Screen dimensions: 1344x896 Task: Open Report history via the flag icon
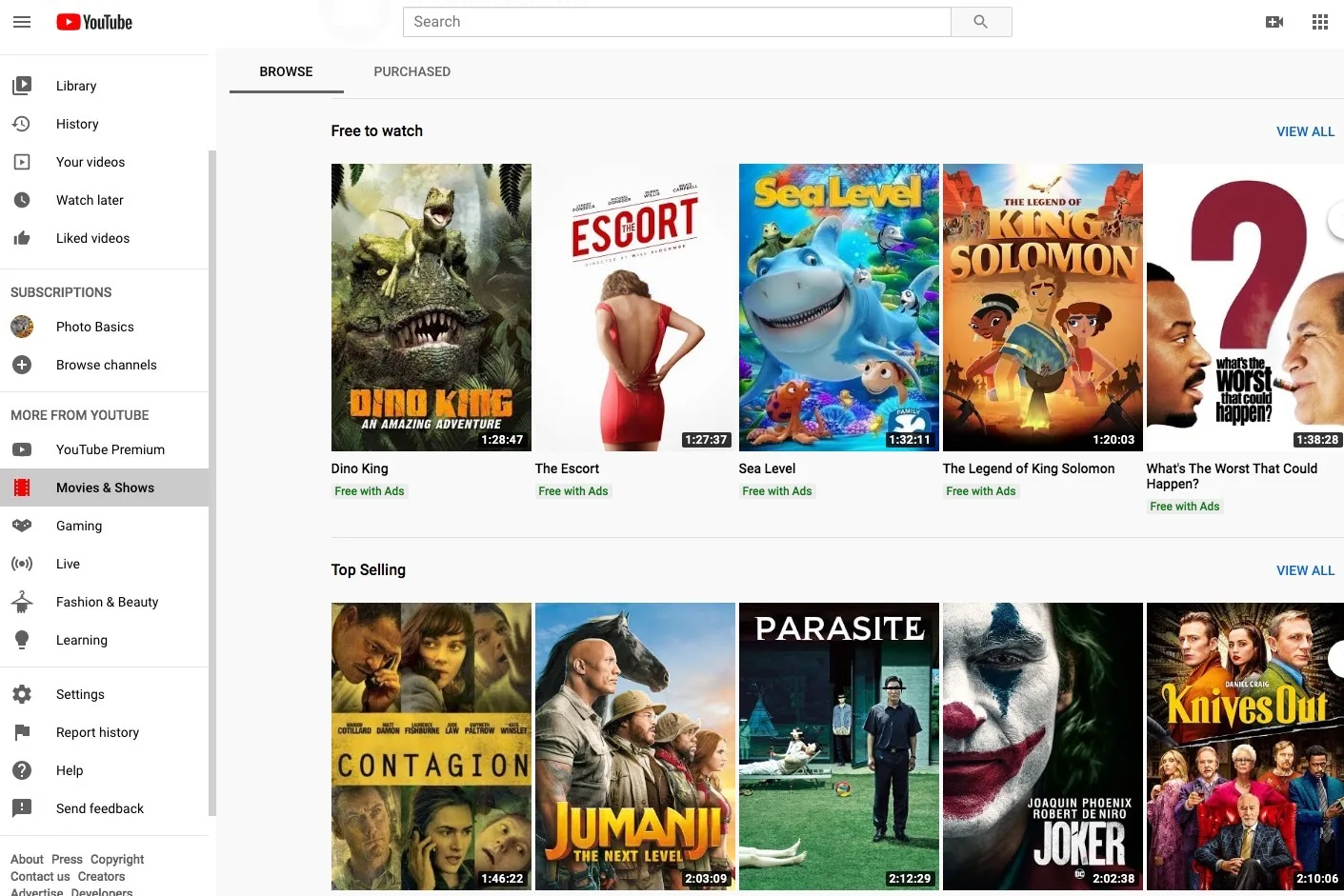coord(22,732)
